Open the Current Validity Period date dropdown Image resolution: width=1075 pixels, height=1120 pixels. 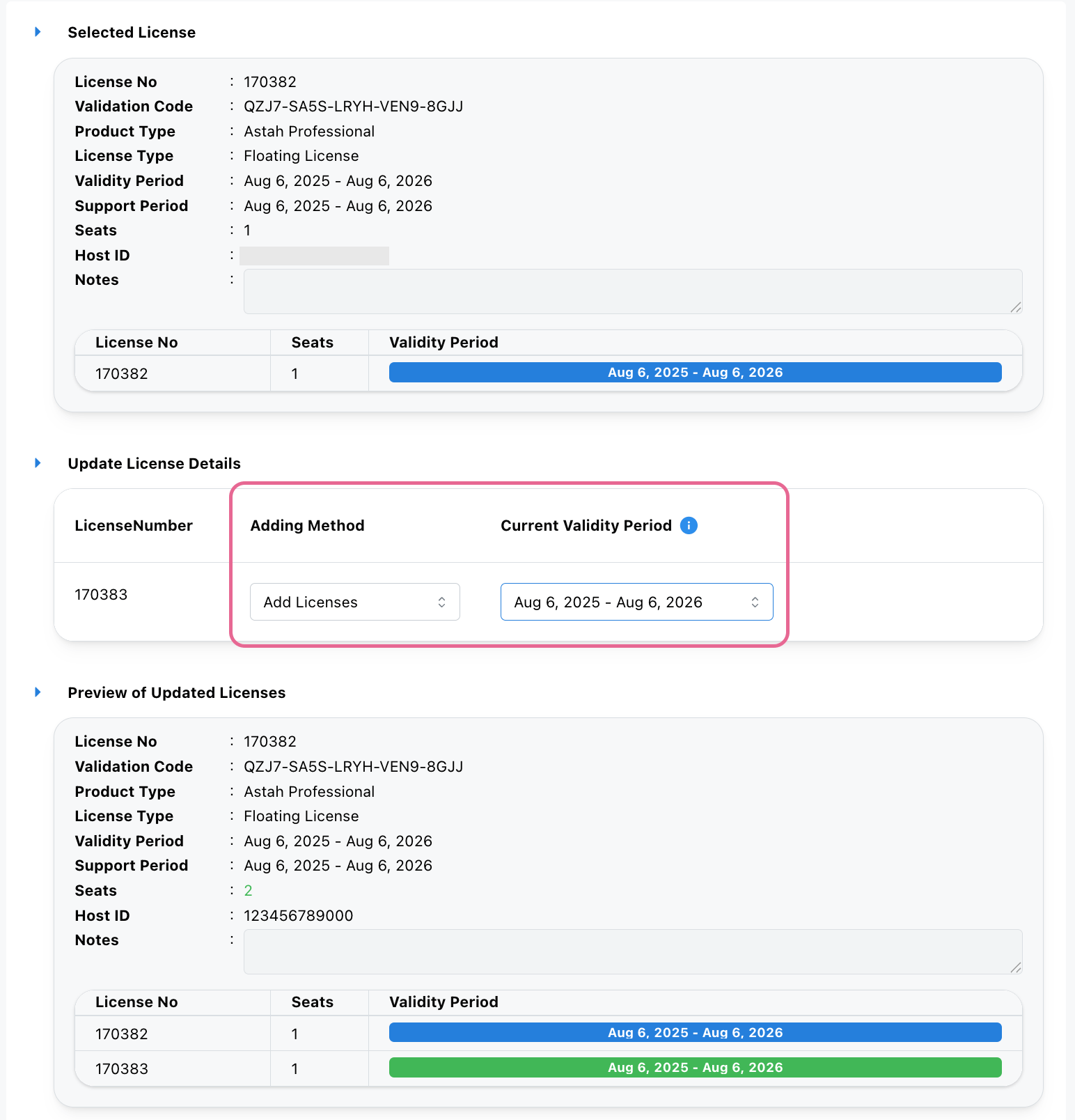coord(637,602)
